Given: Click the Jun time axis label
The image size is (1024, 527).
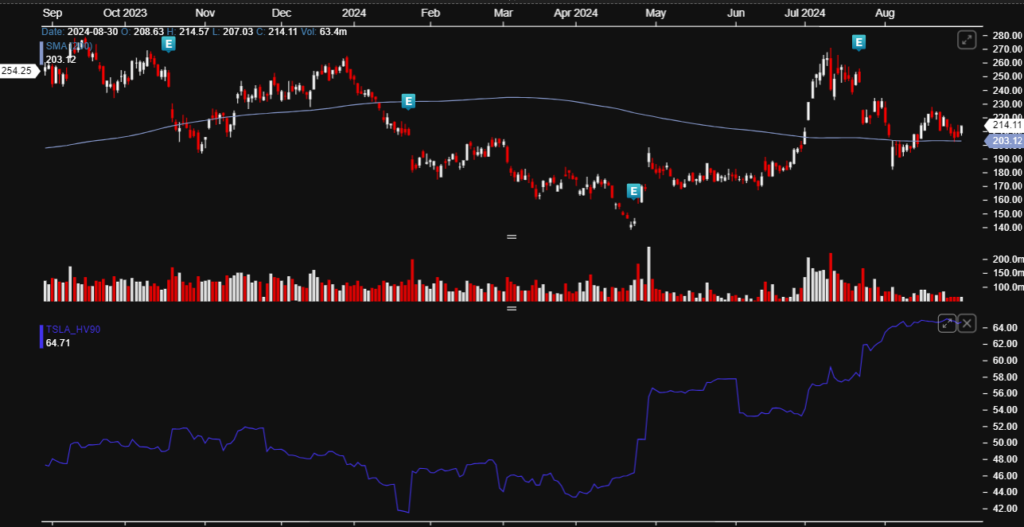Looking at the screenshot, I should click(x=735, y=13).
